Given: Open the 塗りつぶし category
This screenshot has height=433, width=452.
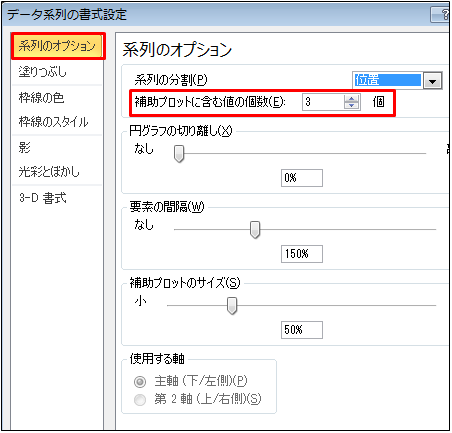Looking at the screenshot, I should [x=43, y=72].
